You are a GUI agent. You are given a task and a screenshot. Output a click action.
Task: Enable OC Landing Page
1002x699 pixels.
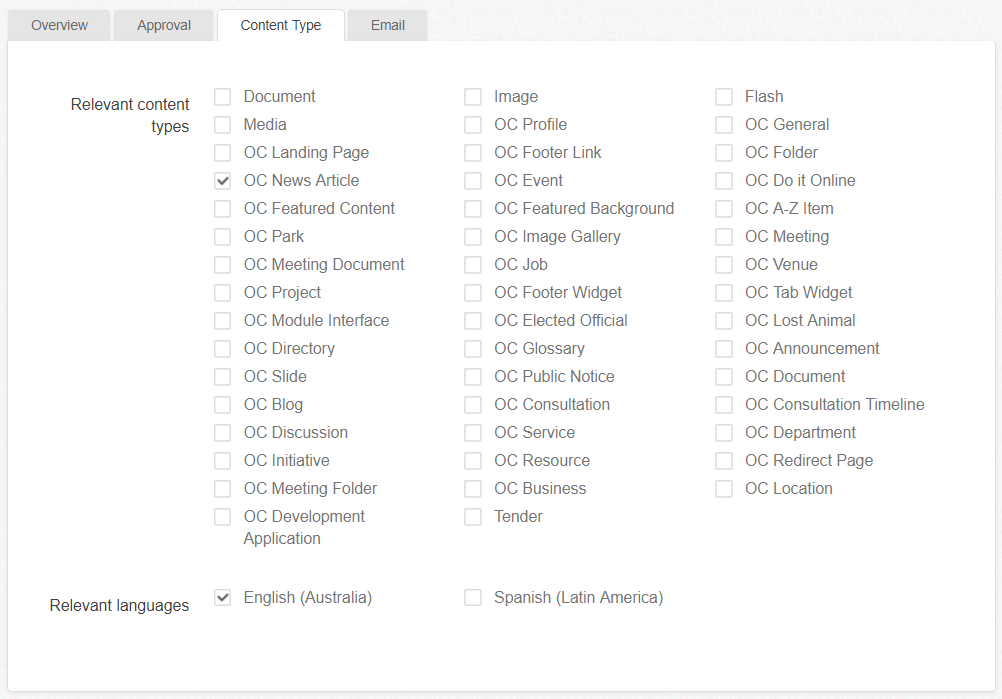point(222,152)
